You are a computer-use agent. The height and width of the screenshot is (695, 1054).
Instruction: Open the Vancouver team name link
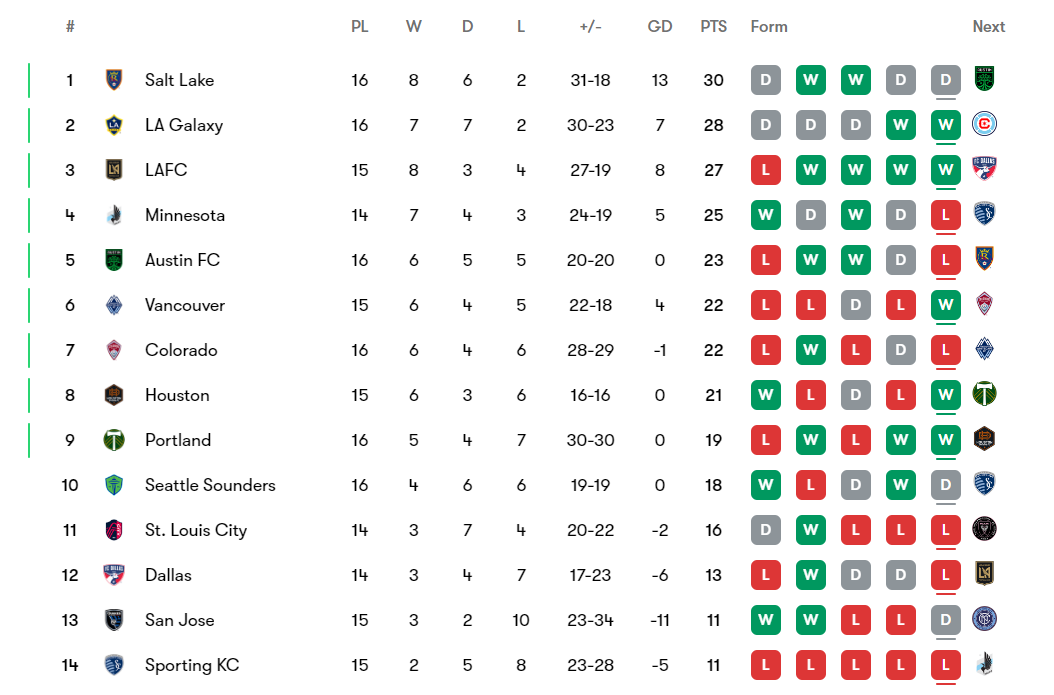pos(185,305)
